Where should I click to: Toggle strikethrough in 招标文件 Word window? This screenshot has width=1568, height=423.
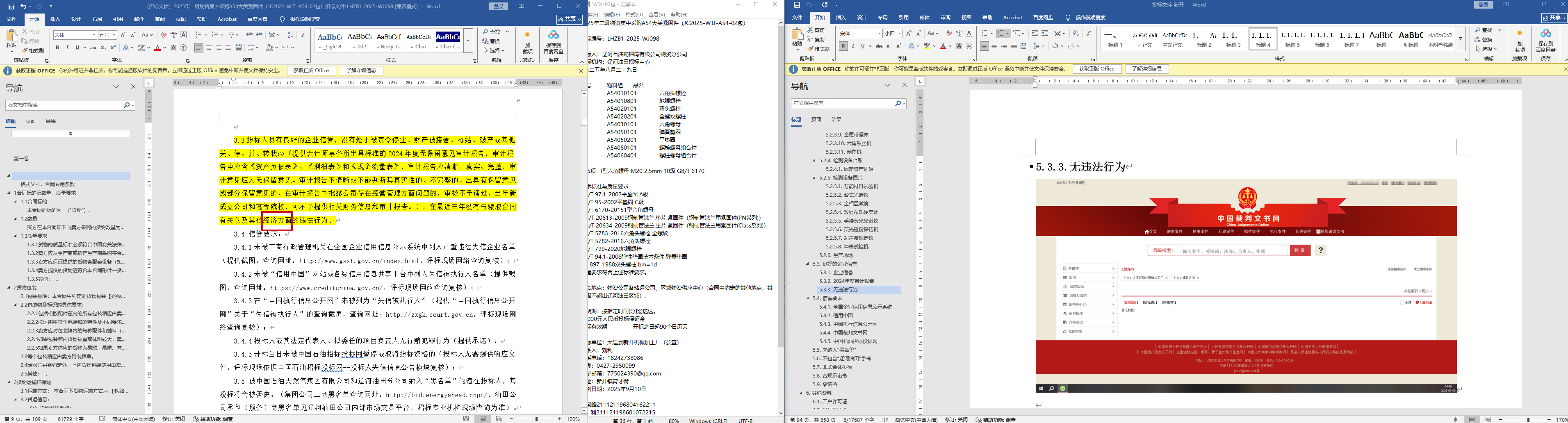point(93,48)
